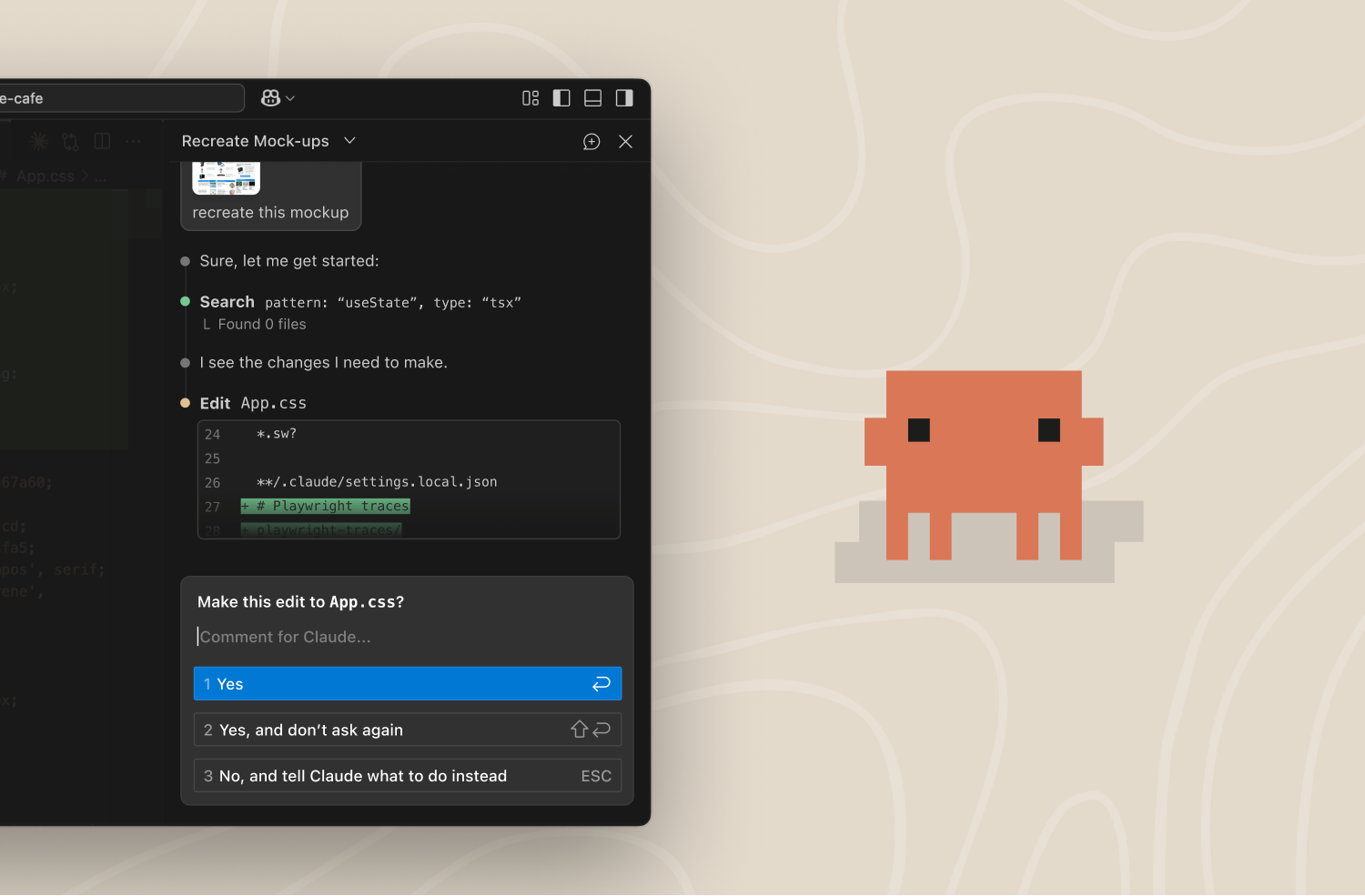This screenshot has height=896, width=1365.
Task: Open the Copilot dropdown chevron
Action: [290, 98]
